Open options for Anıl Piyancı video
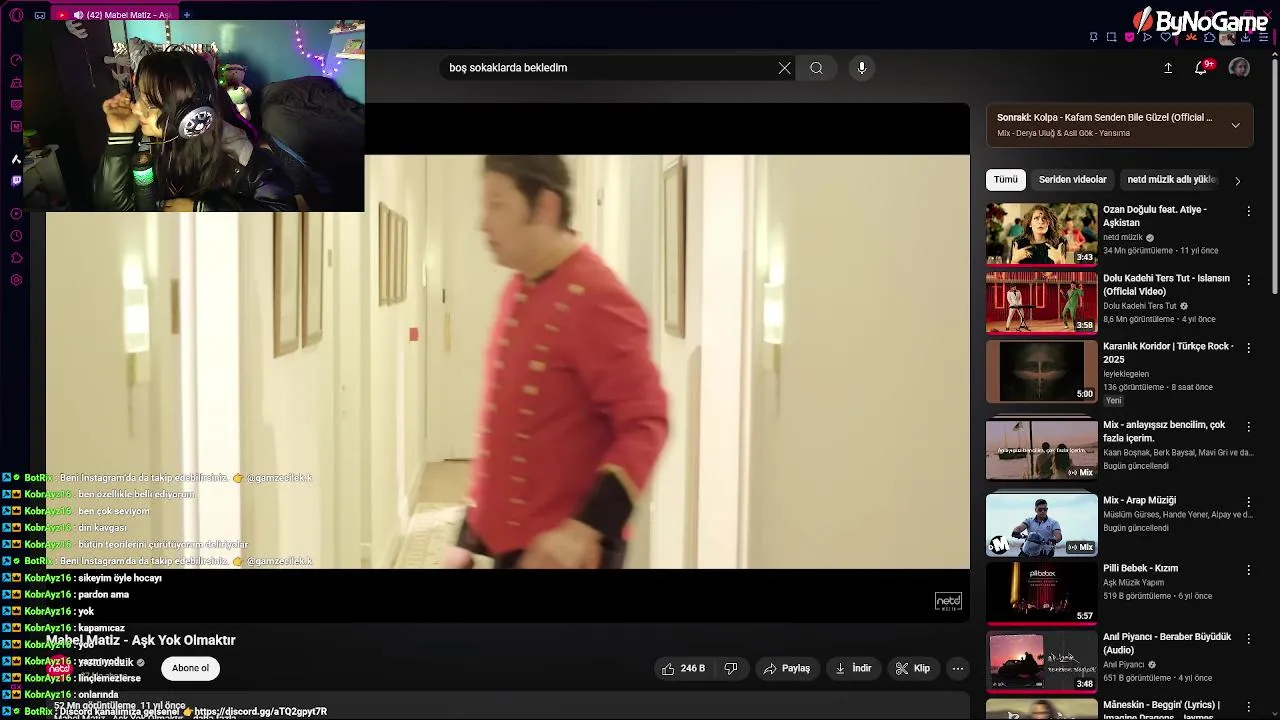Viewport: 1280px width, 720px height. tap(1248, 638)
